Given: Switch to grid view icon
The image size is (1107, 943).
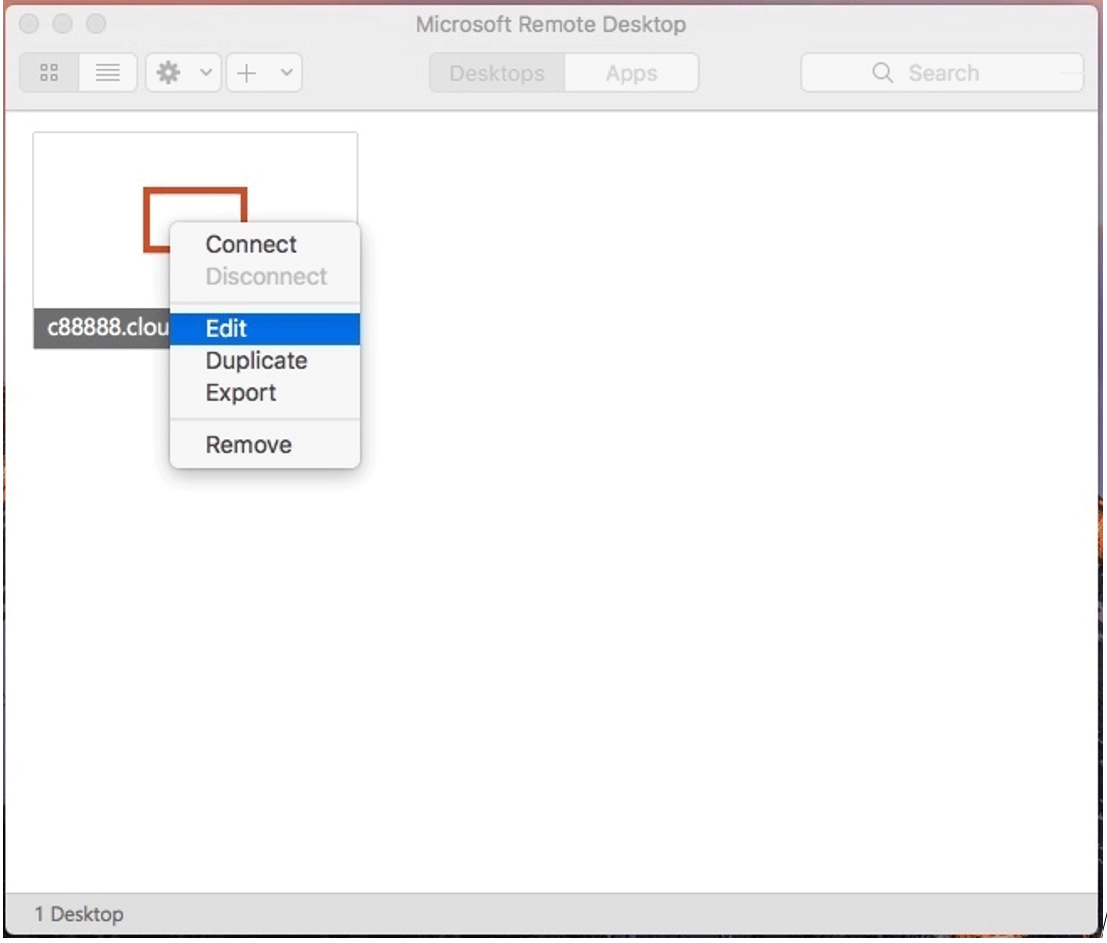Looking at the screenshot, I should coord(49,73).
